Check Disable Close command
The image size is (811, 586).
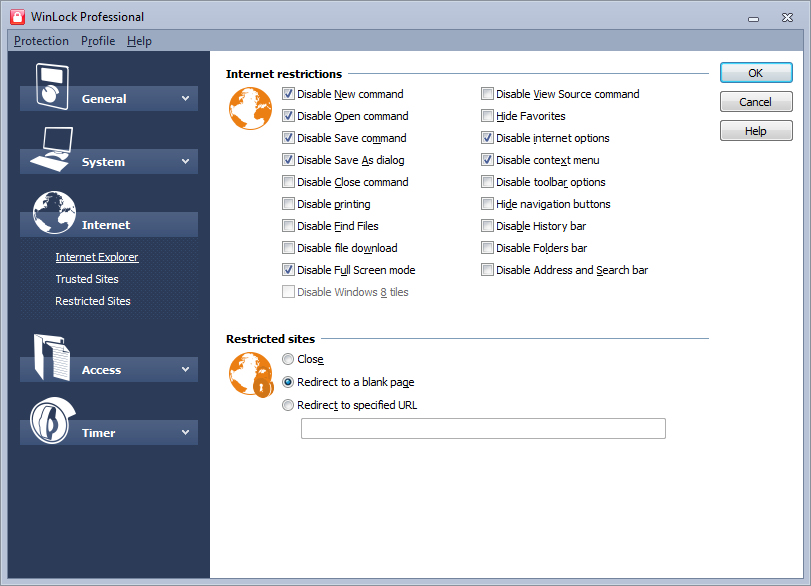(x=288, y=182)
